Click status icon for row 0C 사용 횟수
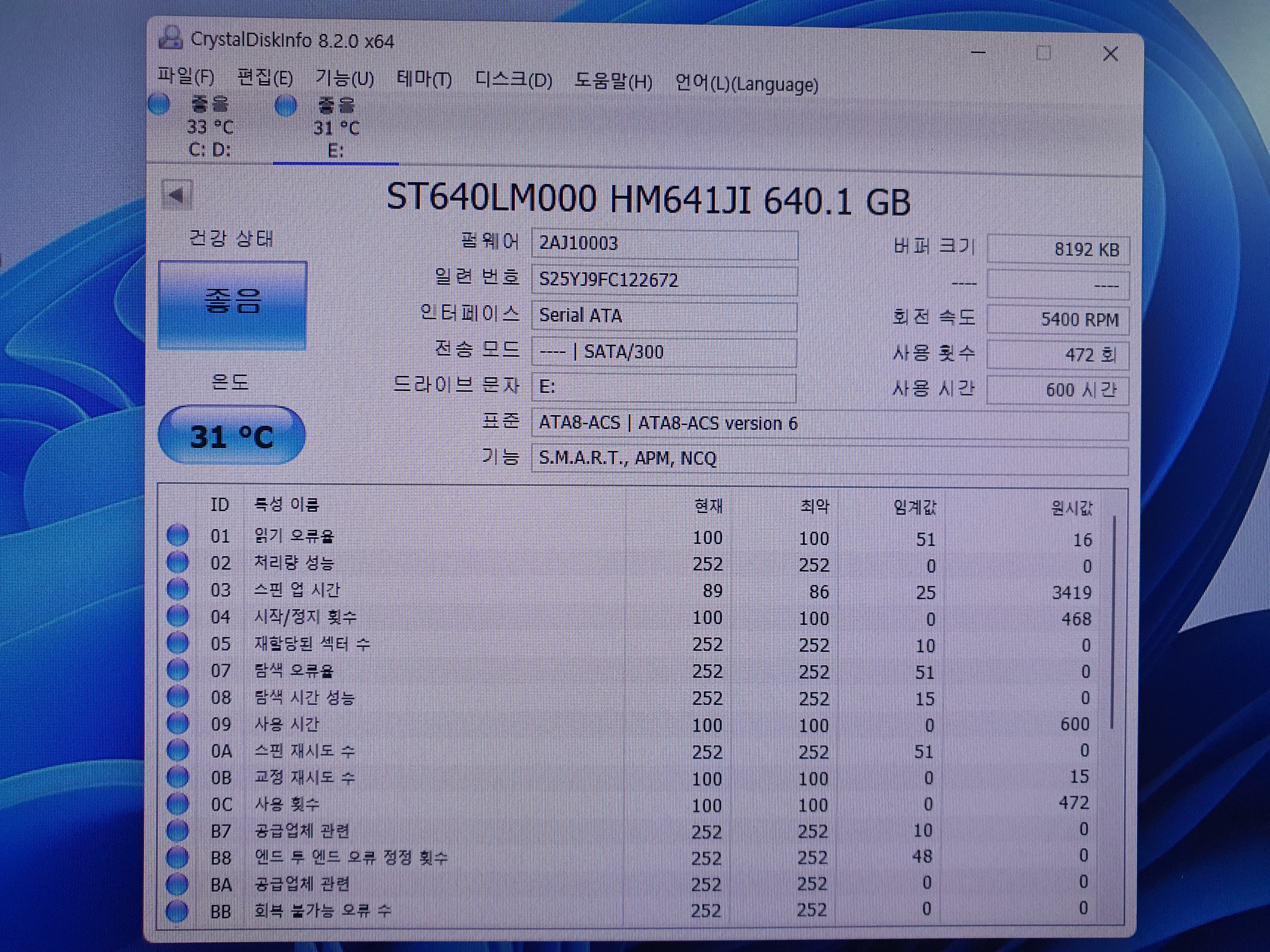This screenshot has width=1270, height=952. [x=177, y=804]
